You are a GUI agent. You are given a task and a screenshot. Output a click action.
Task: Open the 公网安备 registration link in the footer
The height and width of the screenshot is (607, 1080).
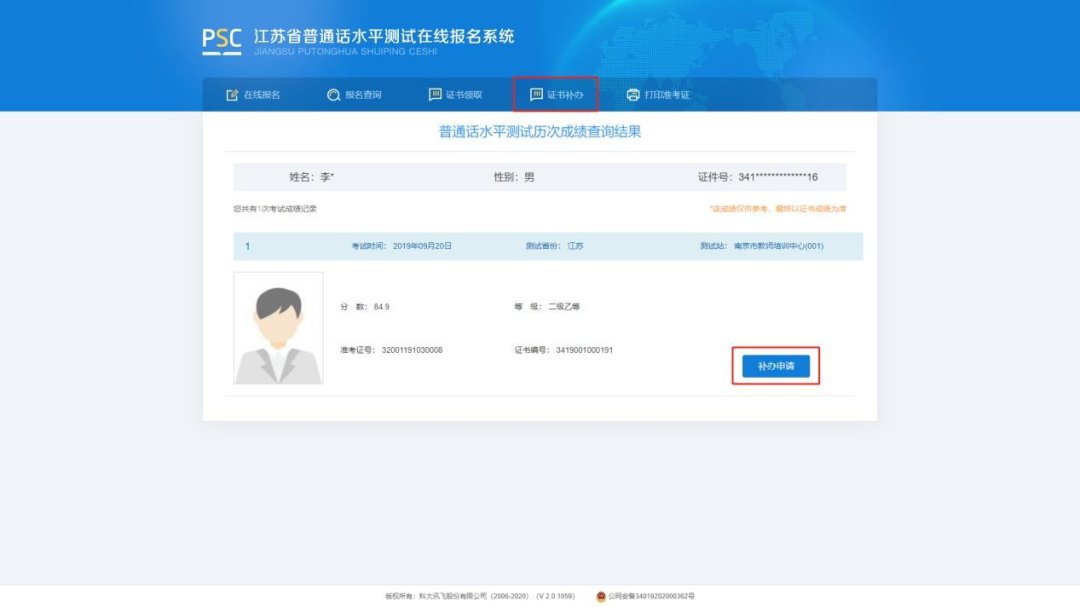[x=651, y=597]
